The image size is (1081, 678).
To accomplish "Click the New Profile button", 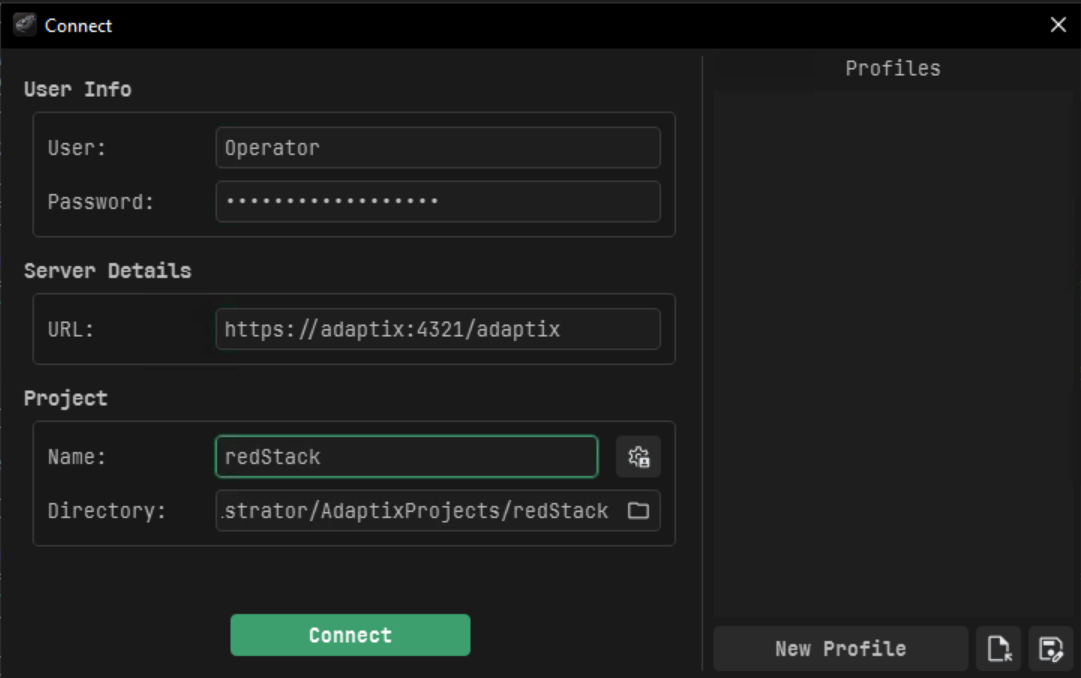I will tap(840, 648).
